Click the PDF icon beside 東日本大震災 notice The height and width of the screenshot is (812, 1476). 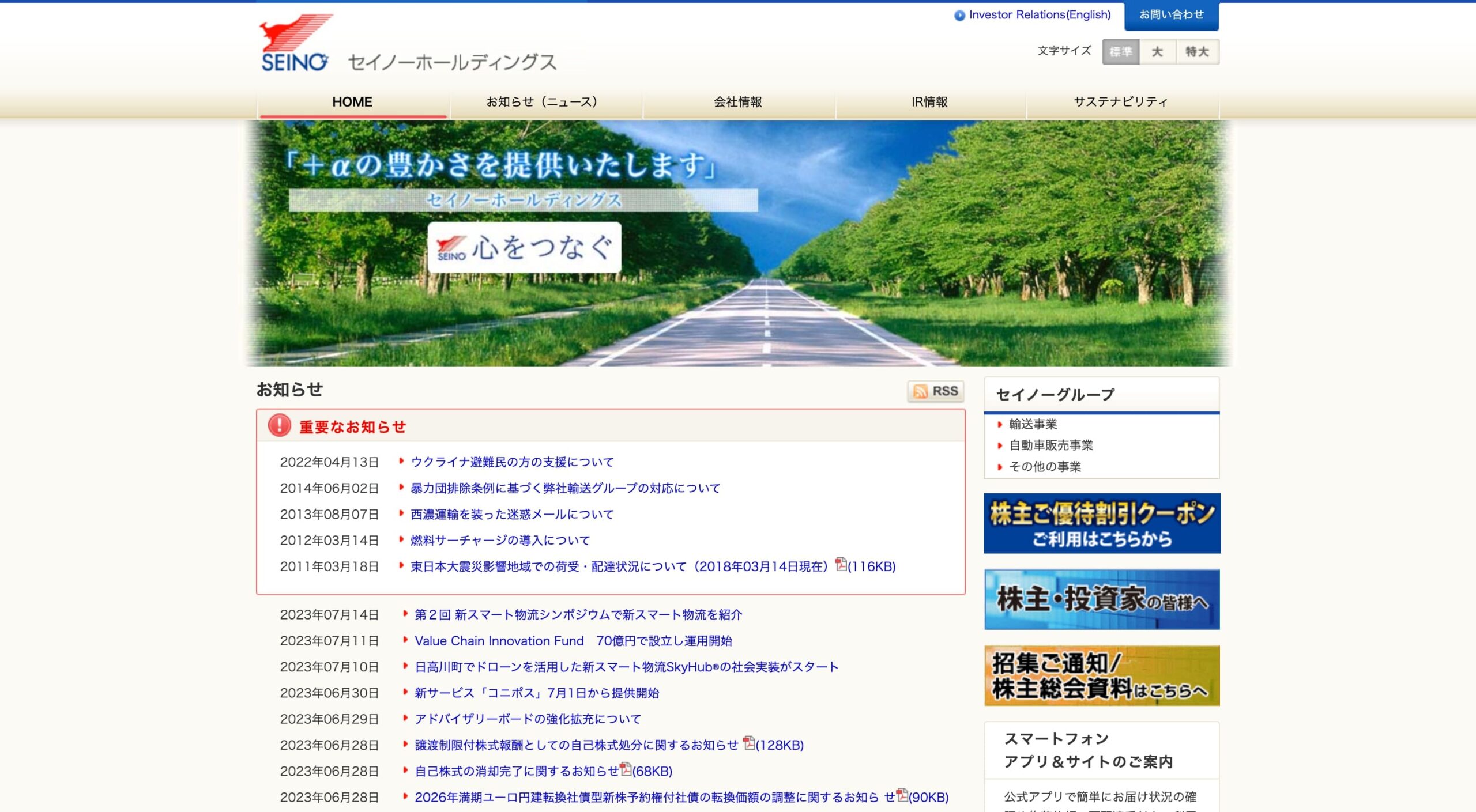[x=841, y=564]
